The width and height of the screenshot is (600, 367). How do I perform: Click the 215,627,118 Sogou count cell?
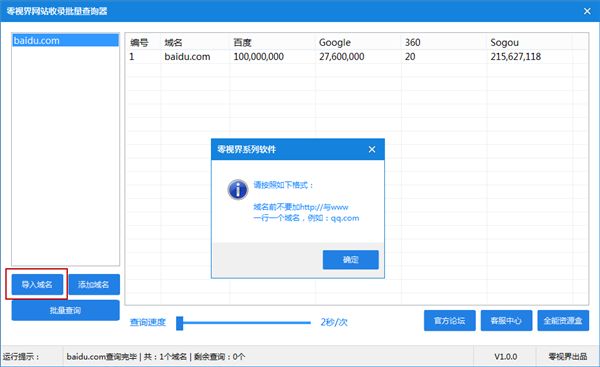[516, 57]
